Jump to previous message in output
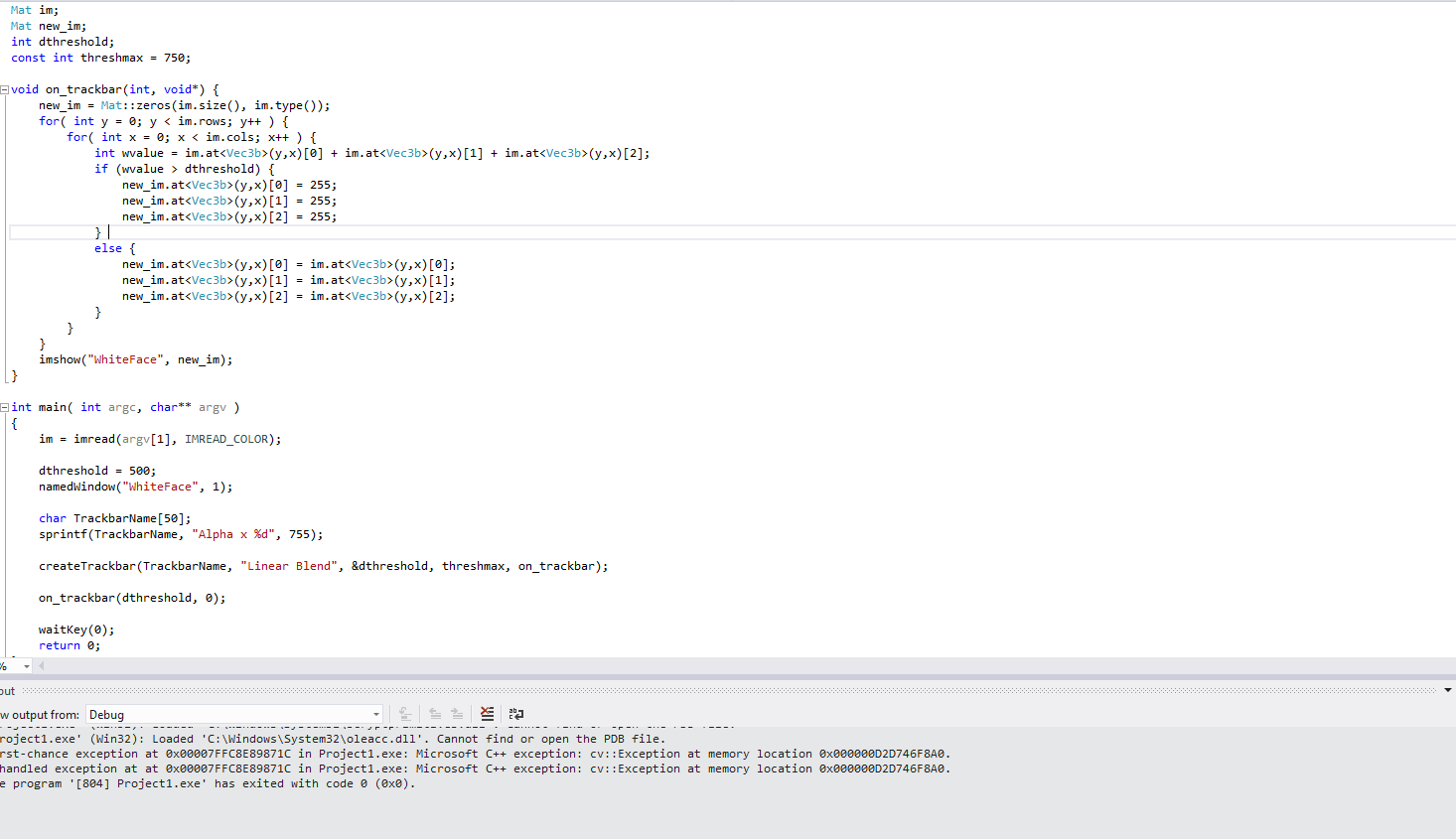This screenshot has width=1456, height=839. point(435,713)
